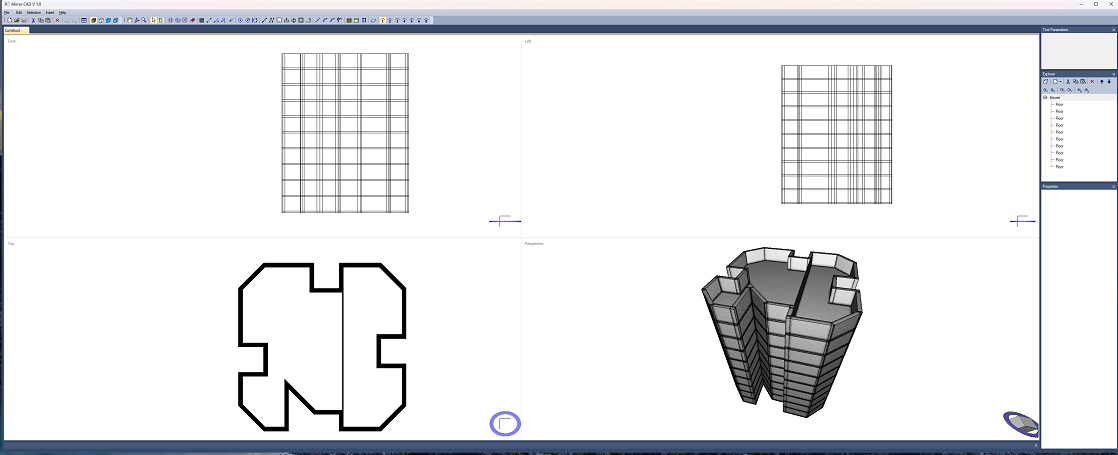Open the Selection menu

pos(33,12)
